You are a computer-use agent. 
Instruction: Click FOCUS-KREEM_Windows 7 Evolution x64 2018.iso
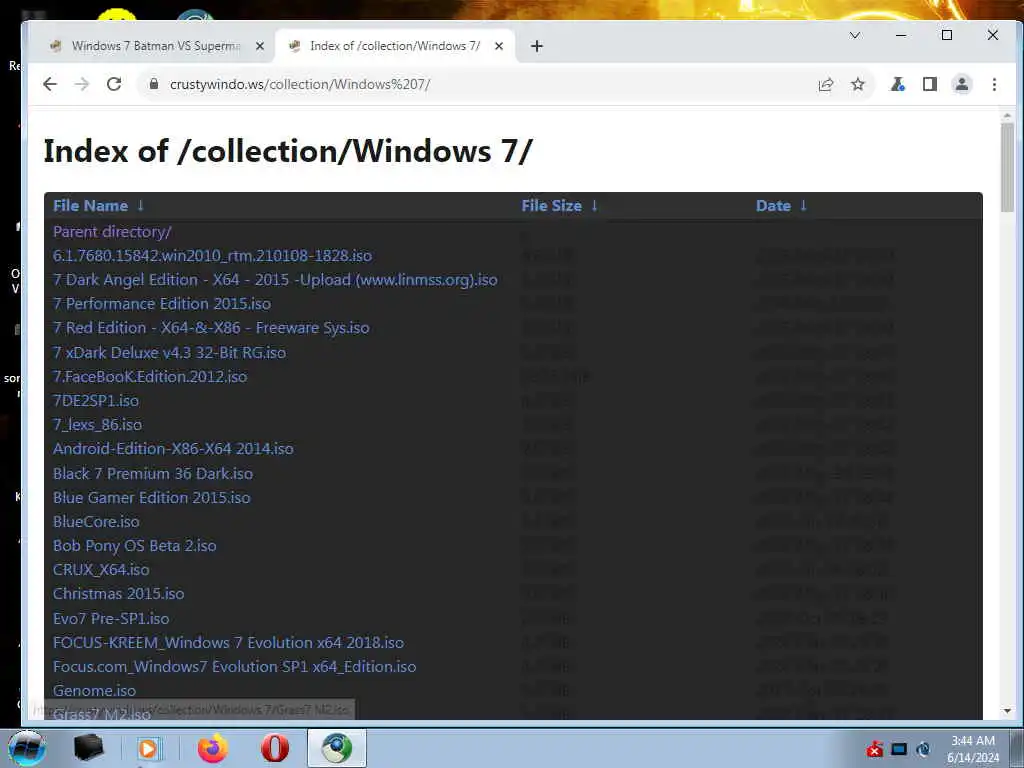[229, 643]
